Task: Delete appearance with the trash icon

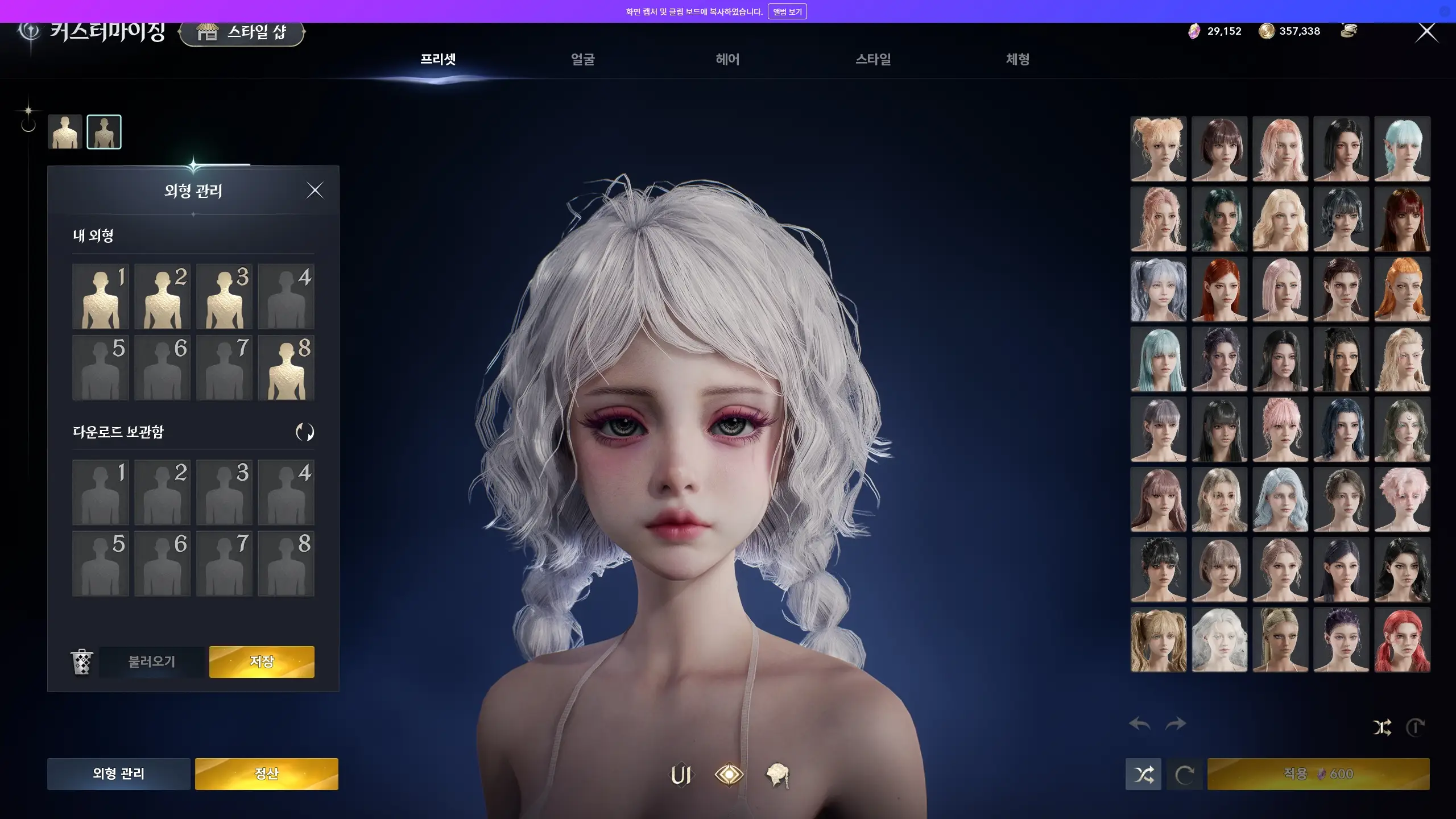Action: (82, 662)
